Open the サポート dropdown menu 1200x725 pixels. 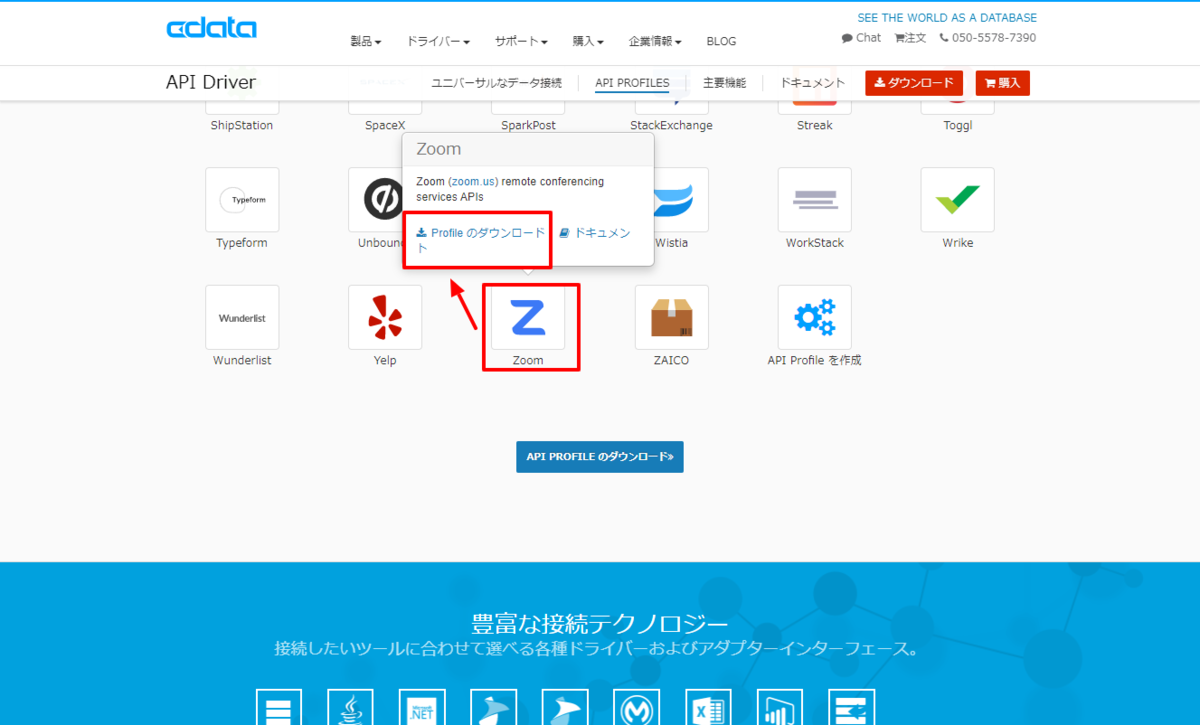[521, 41]
